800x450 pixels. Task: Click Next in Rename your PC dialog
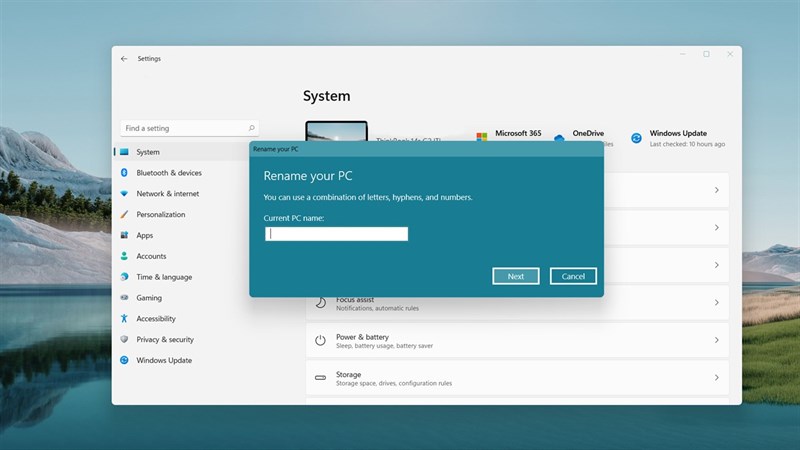coord(516,276)
